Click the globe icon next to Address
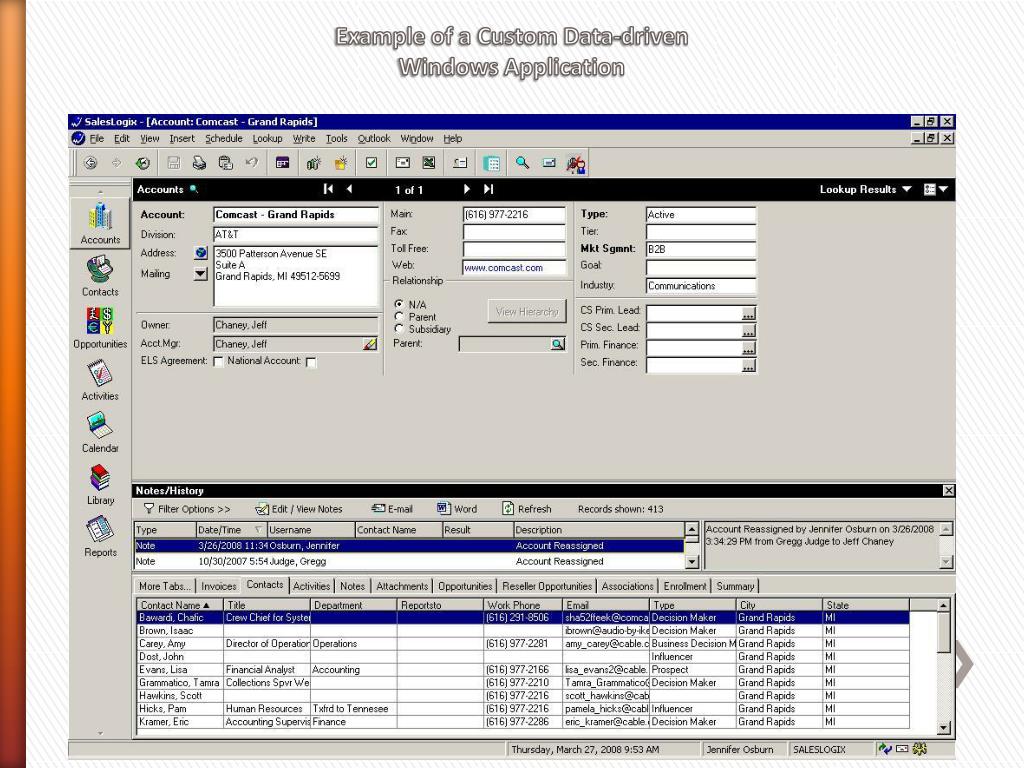The image size is (1024, 768). tap(200, 253)
